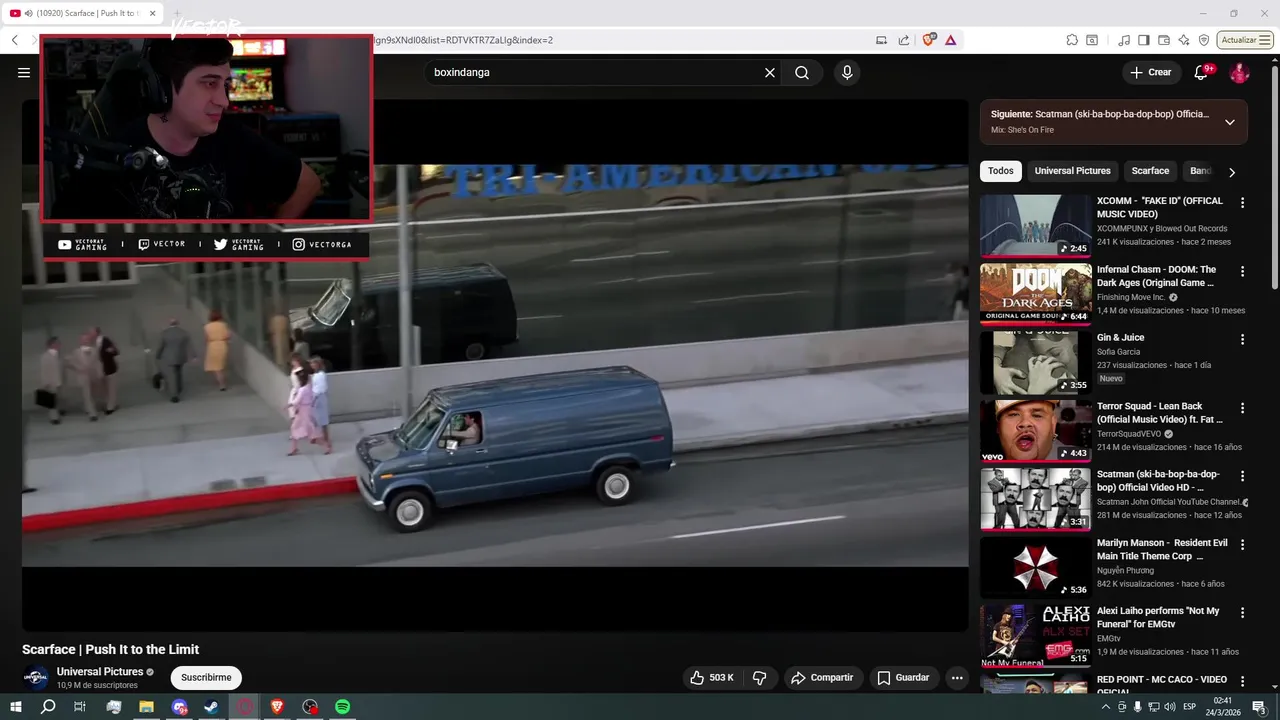The width and height of the screenshot is (1280, 720).
Task: Open options menu for XCOMM FAKE ID video
Action: click(1243, 203)
